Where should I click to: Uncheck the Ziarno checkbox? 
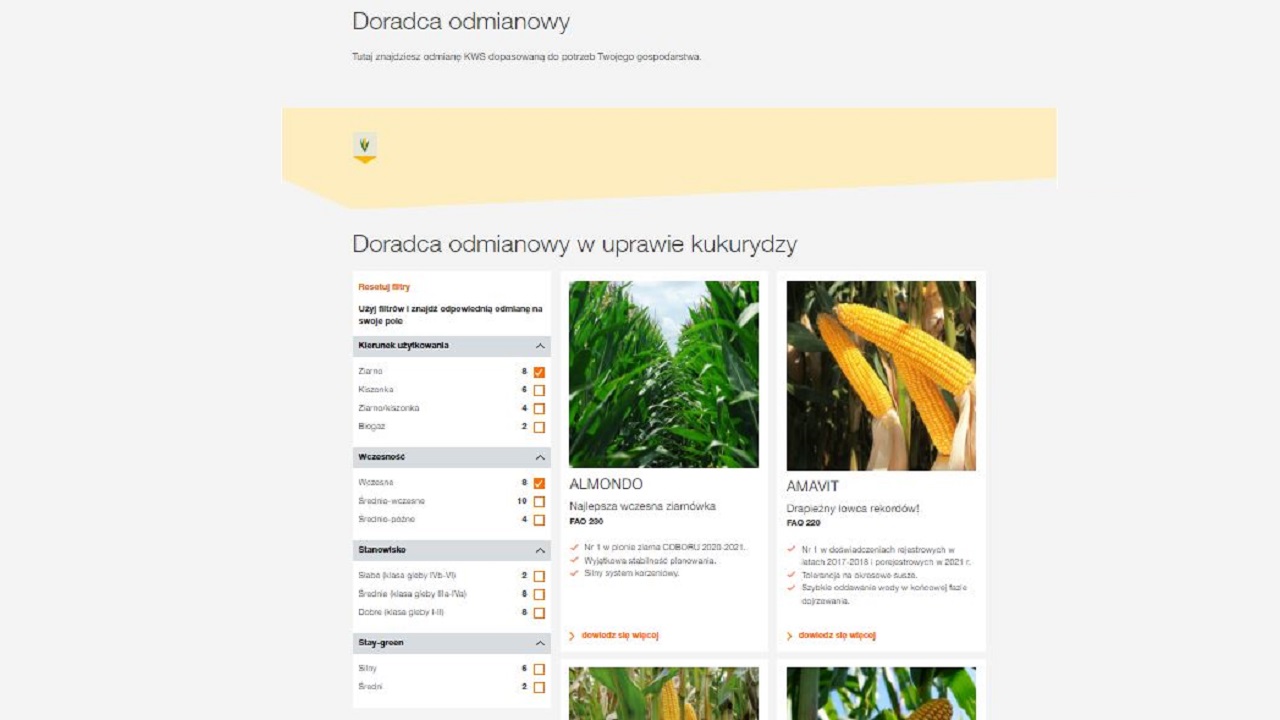(x=539, y=372)
